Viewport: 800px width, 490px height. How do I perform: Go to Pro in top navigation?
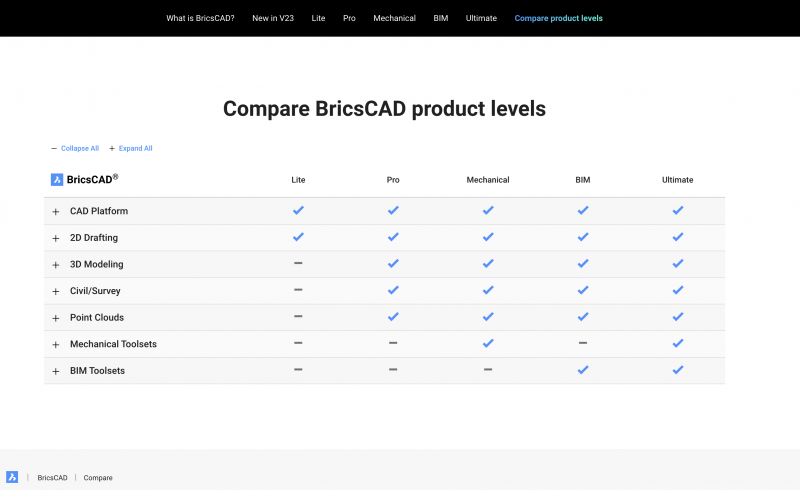pyautogui.click(x=349, y=18)
